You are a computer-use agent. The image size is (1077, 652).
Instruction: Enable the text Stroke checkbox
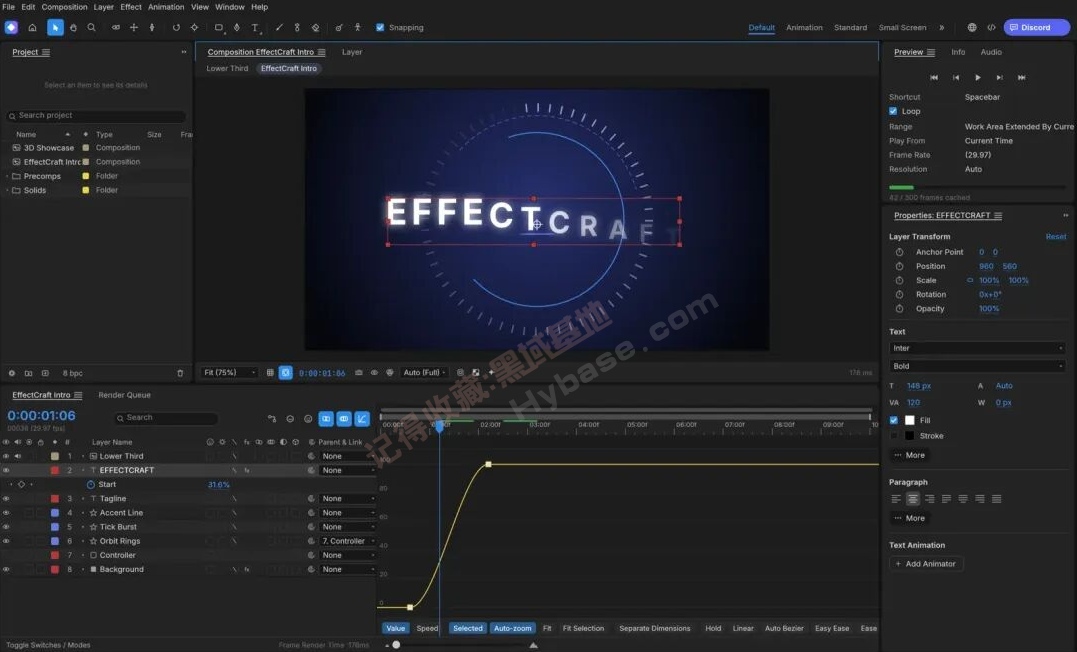click(x=894, y=436)
